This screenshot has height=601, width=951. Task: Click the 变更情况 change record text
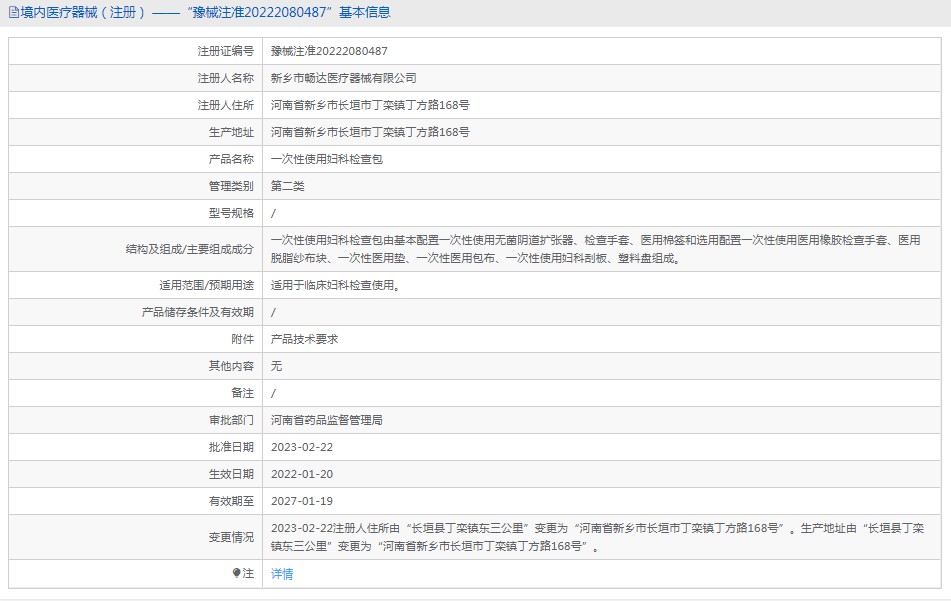click(595, 537)
